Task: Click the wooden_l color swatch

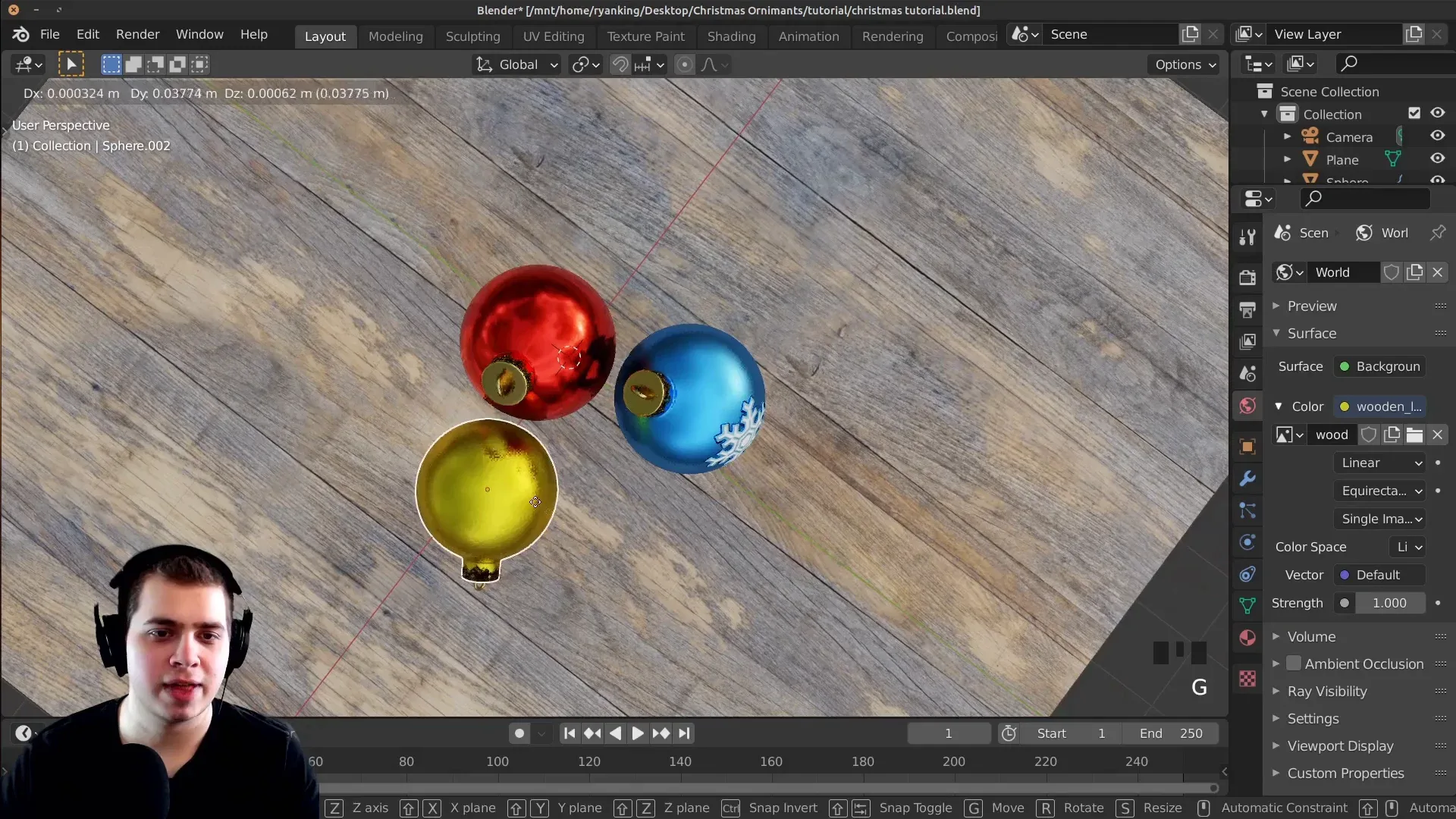Action: click(x=1344, y=406)
